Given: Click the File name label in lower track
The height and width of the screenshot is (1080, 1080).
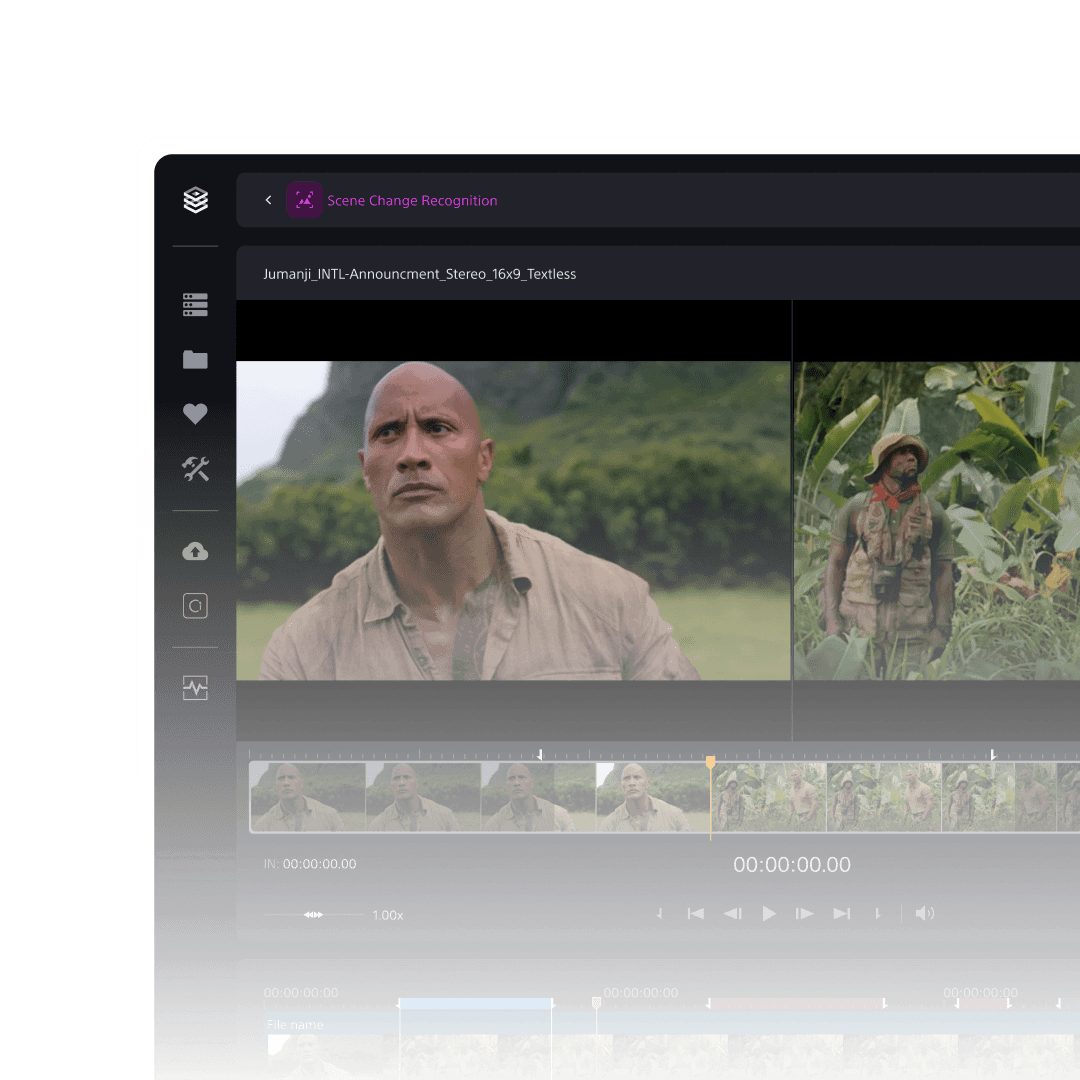Looking at the screenshot, I should 295,1025.
